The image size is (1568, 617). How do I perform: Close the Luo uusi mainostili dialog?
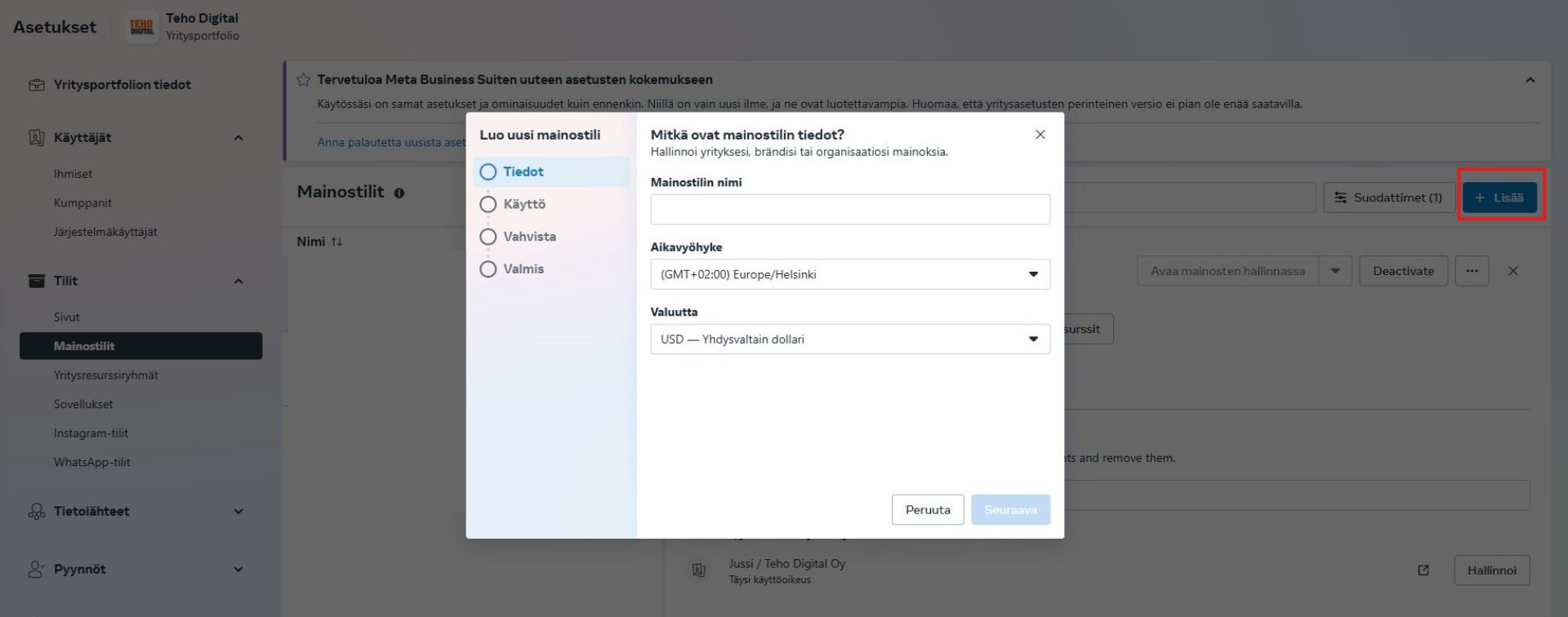tap(1040, 135)
